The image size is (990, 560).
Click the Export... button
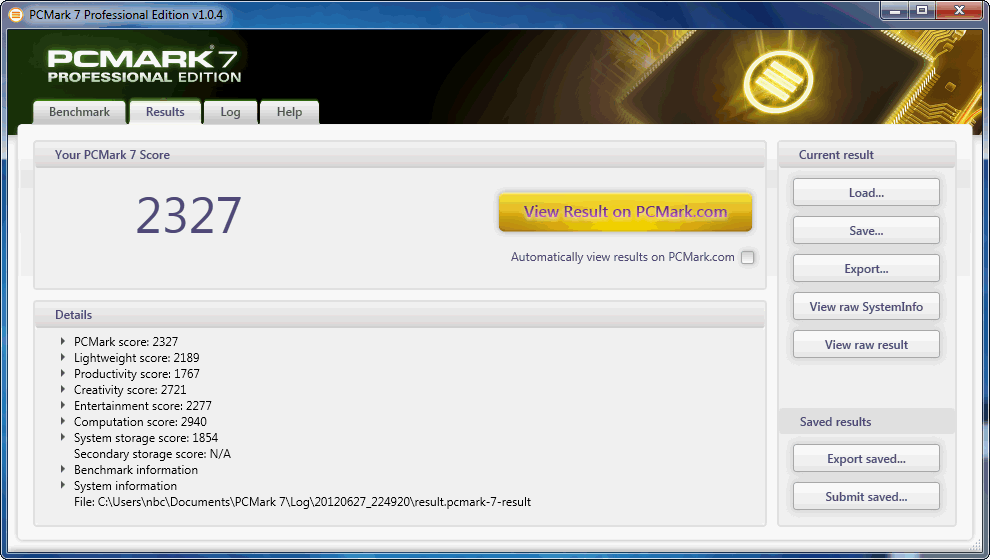(866, 268)
